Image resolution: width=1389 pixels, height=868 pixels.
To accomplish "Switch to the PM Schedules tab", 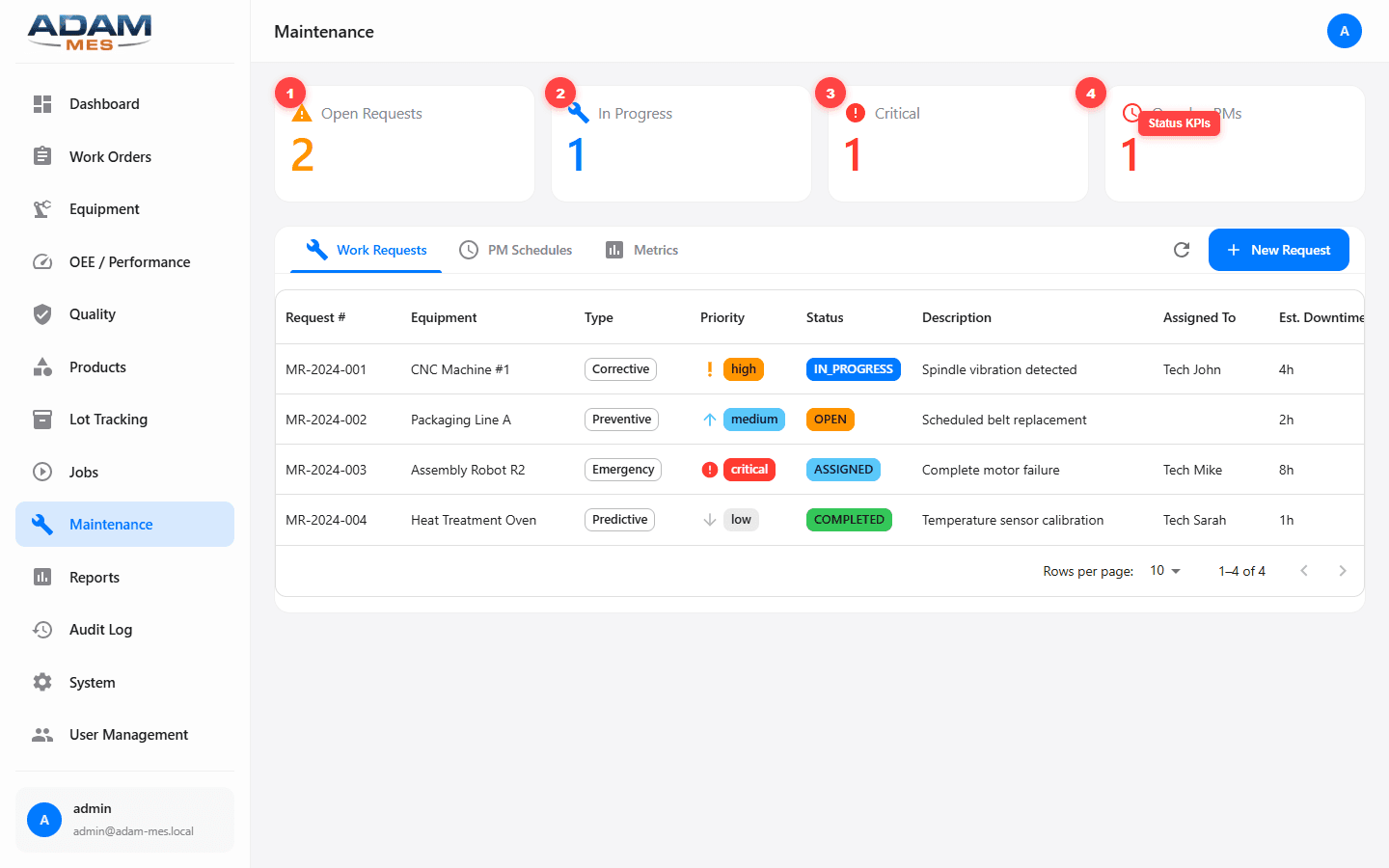I will (516, 249).
